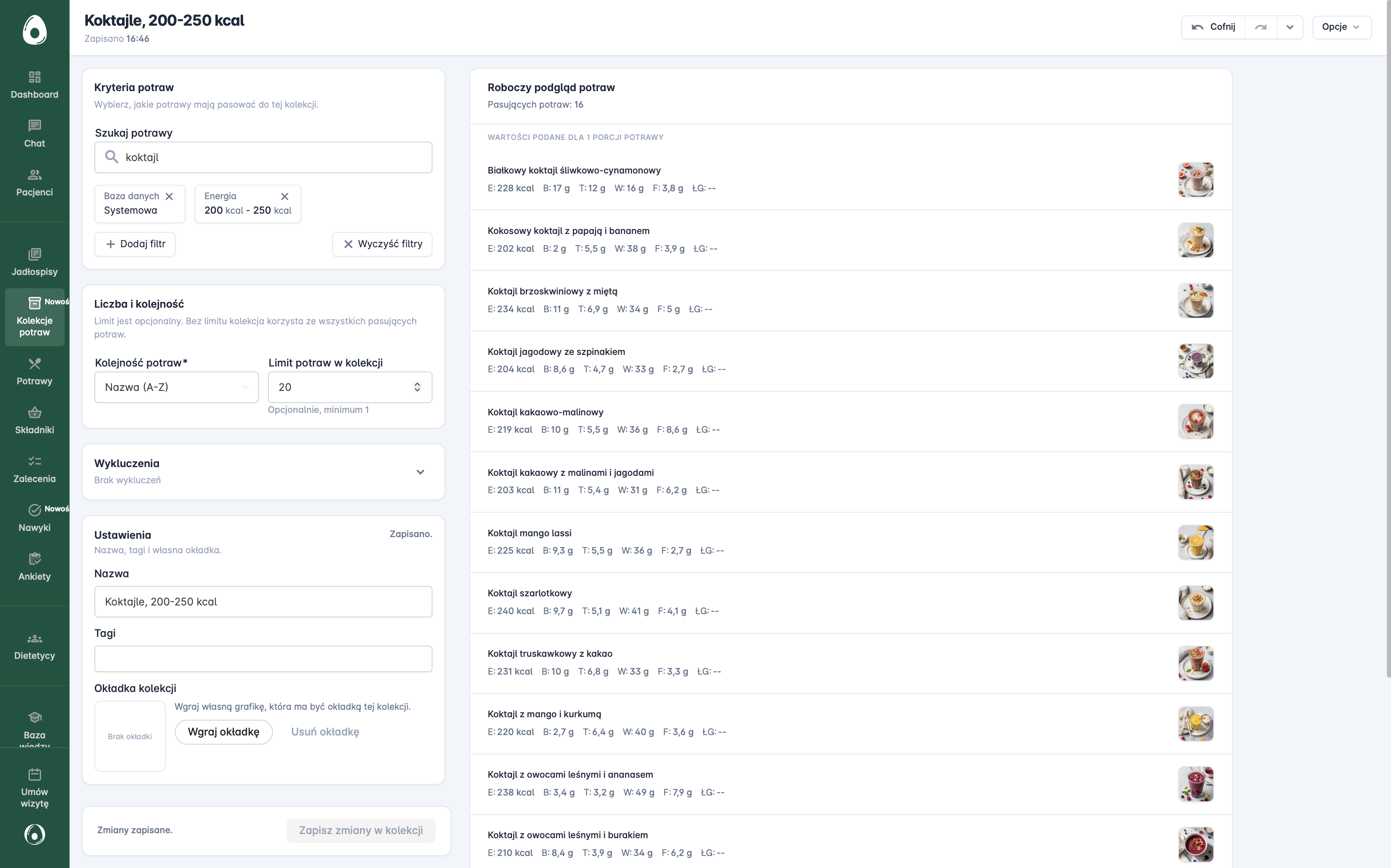Click the Wgraj okładkę button

(223, 732)
